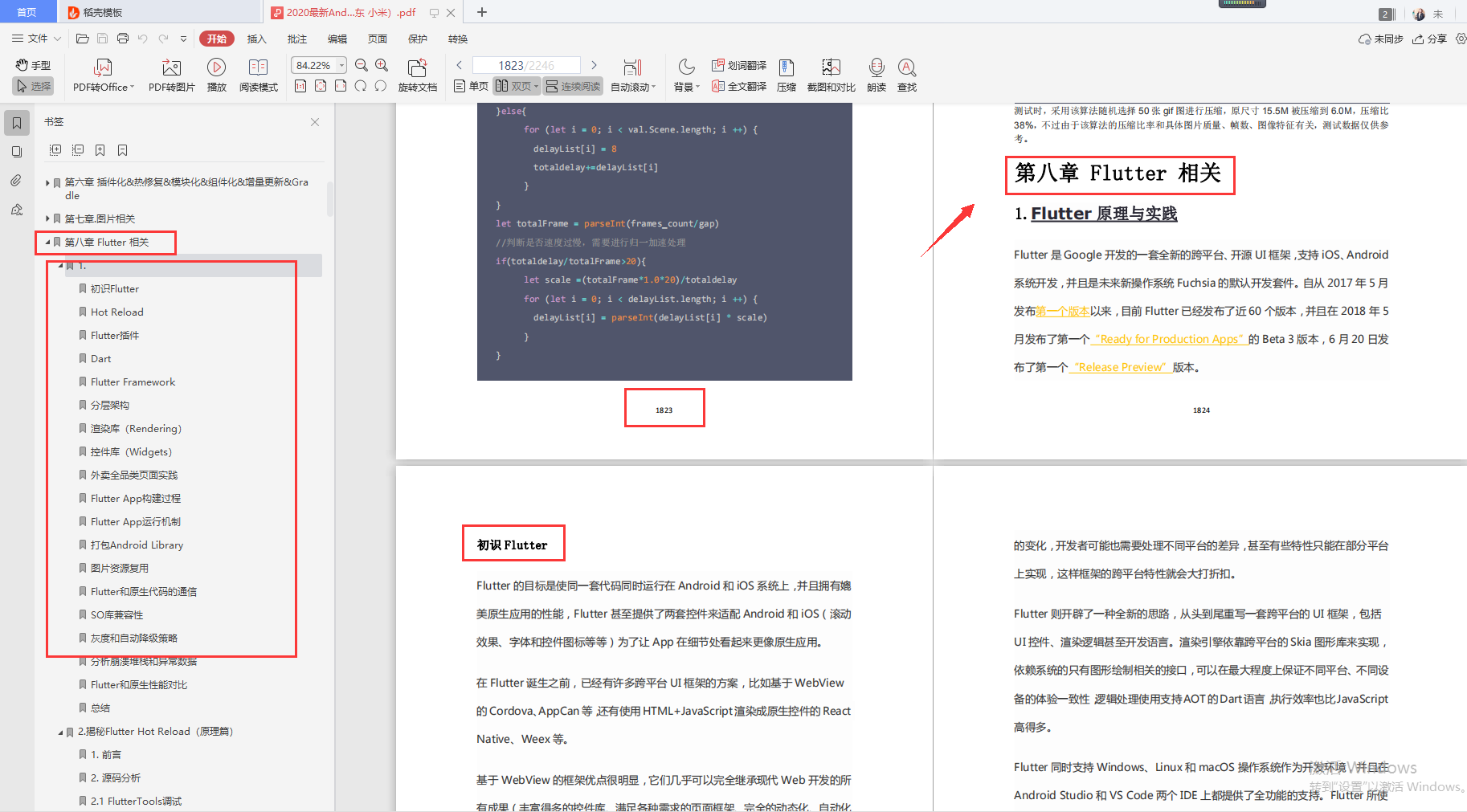Open the signature pen panel in sidebar
Viewport: 1467px width, 812px height.
[17, 210]
